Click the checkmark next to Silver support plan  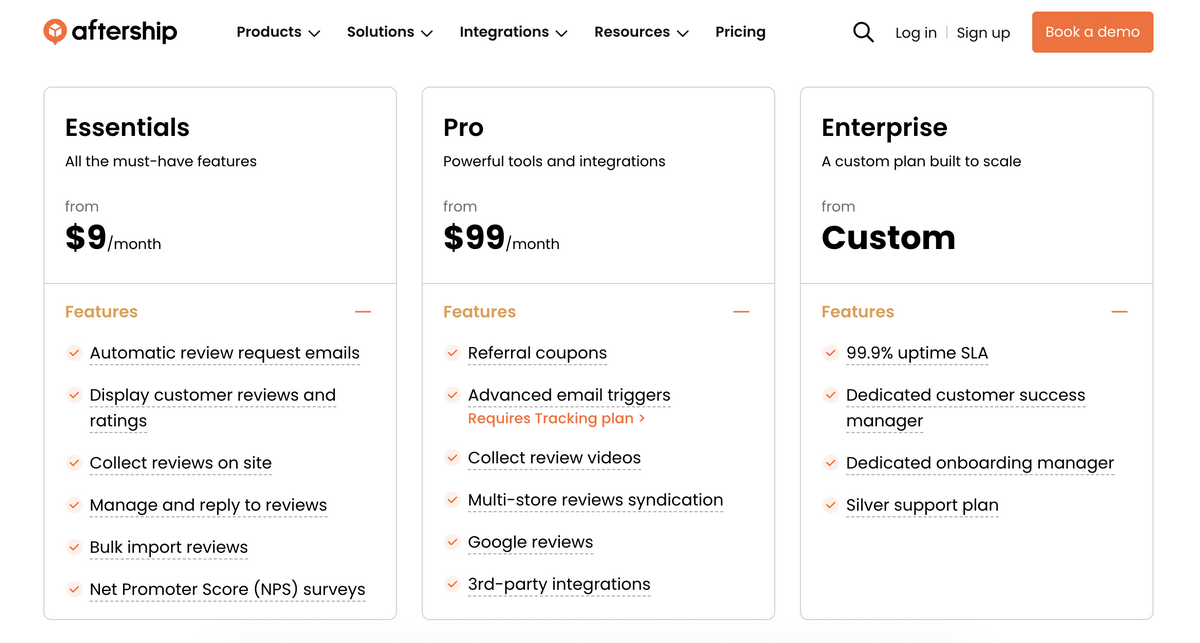[830, 505]
